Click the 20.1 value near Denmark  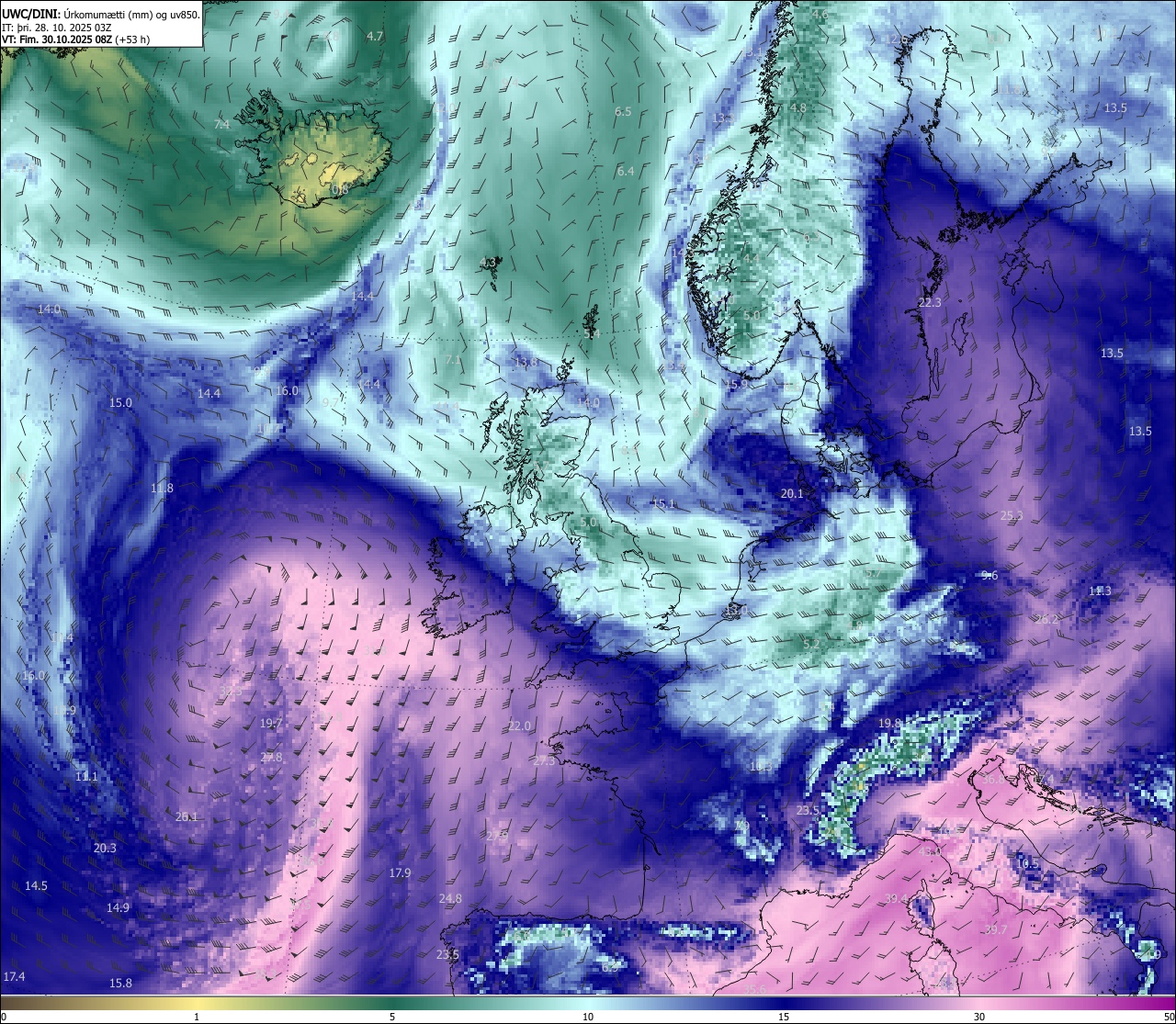[792, 494]
